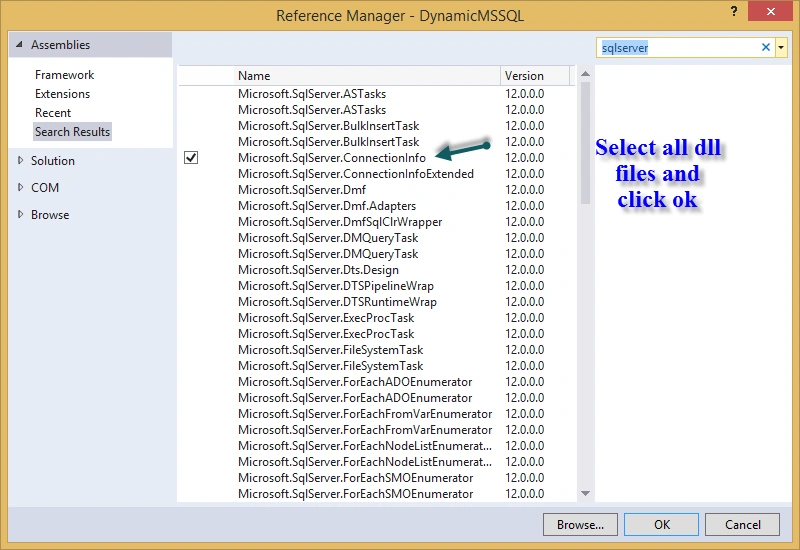This screenshot has width=800, height=550.
Task: Select the Framework category
Action: [65, 74]
